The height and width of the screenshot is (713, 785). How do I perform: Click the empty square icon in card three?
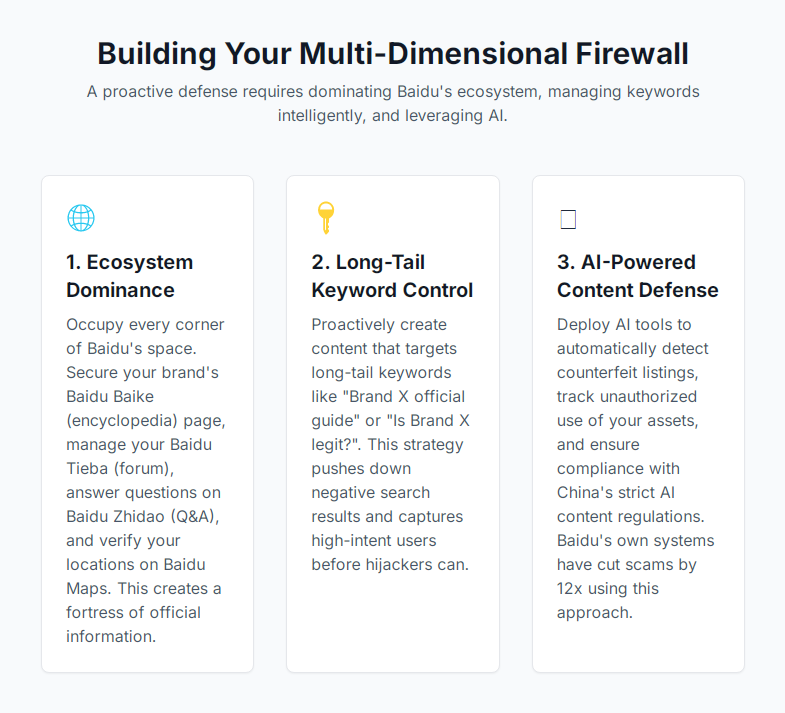[568, 219]
